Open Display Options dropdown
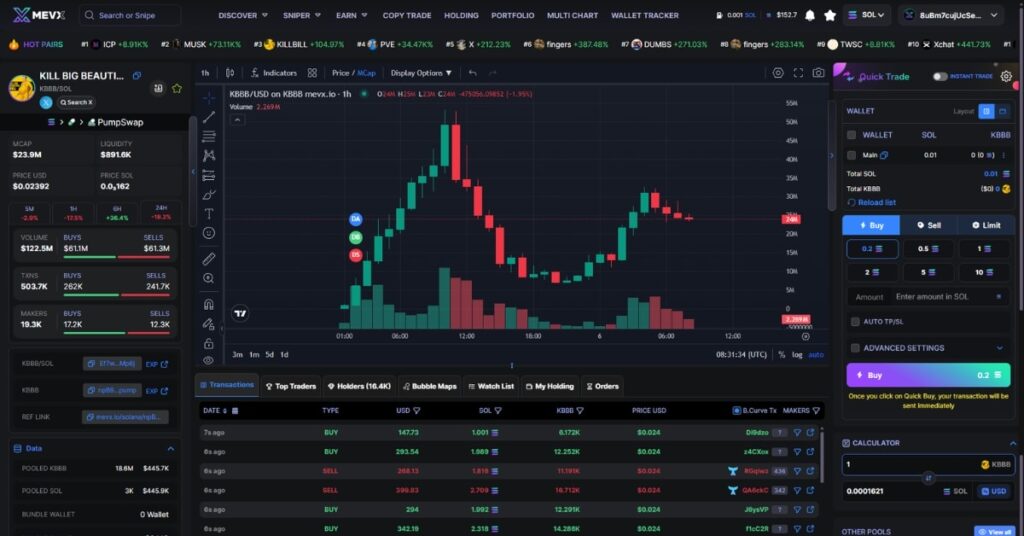Screen dimensions: 1024x536 point(421,73)
